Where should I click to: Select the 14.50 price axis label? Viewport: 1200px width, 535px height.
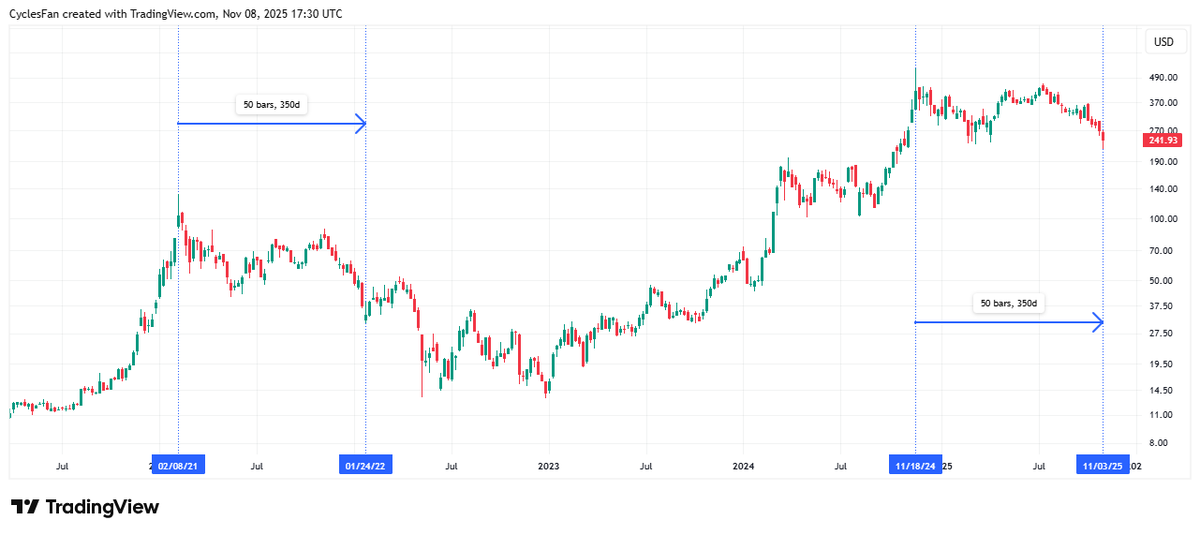pos(1162,391)
